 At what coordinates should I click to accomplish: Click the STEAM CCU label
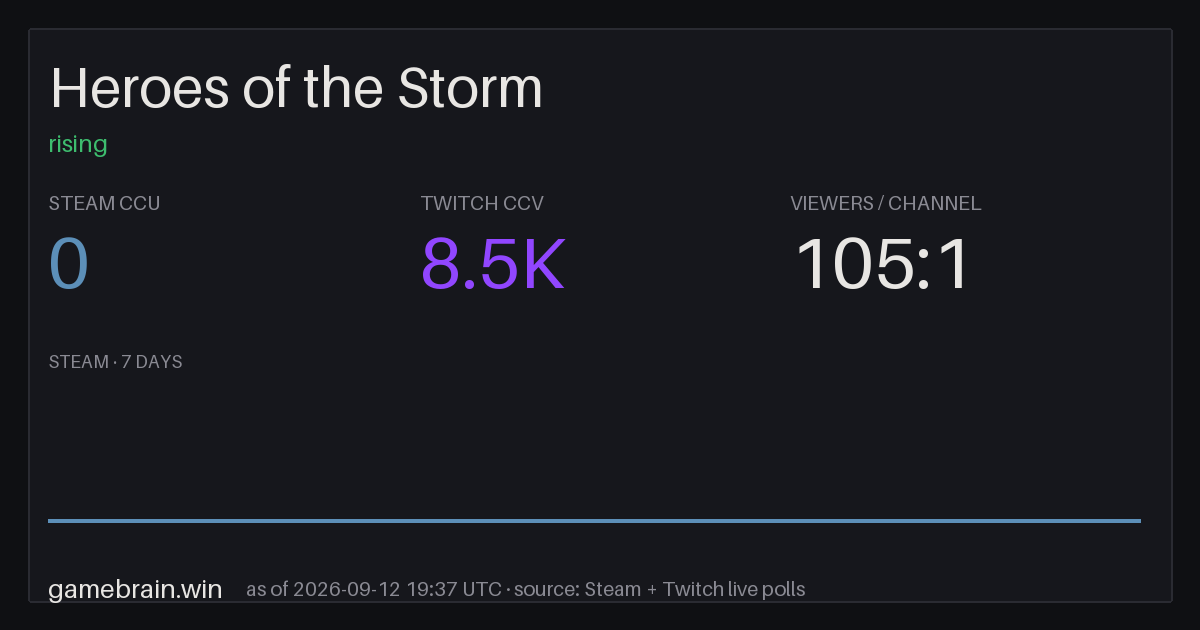click(x=104, y=203)
